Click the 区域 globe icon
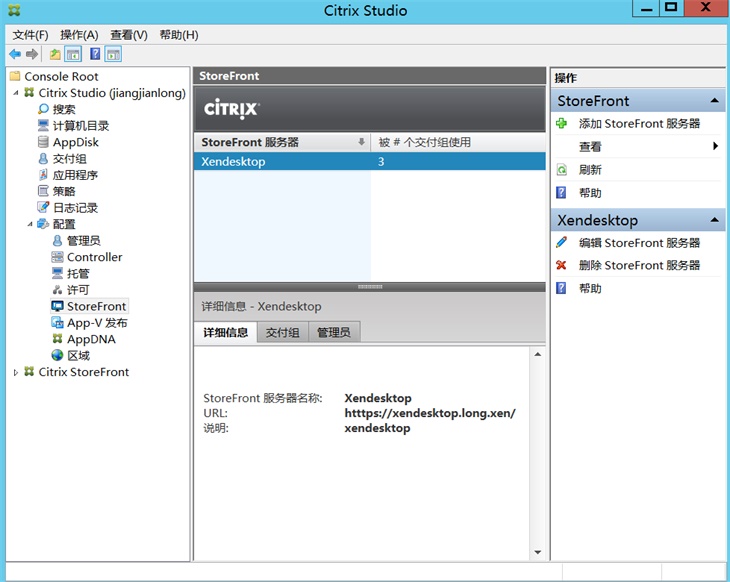 pos(57,355)
